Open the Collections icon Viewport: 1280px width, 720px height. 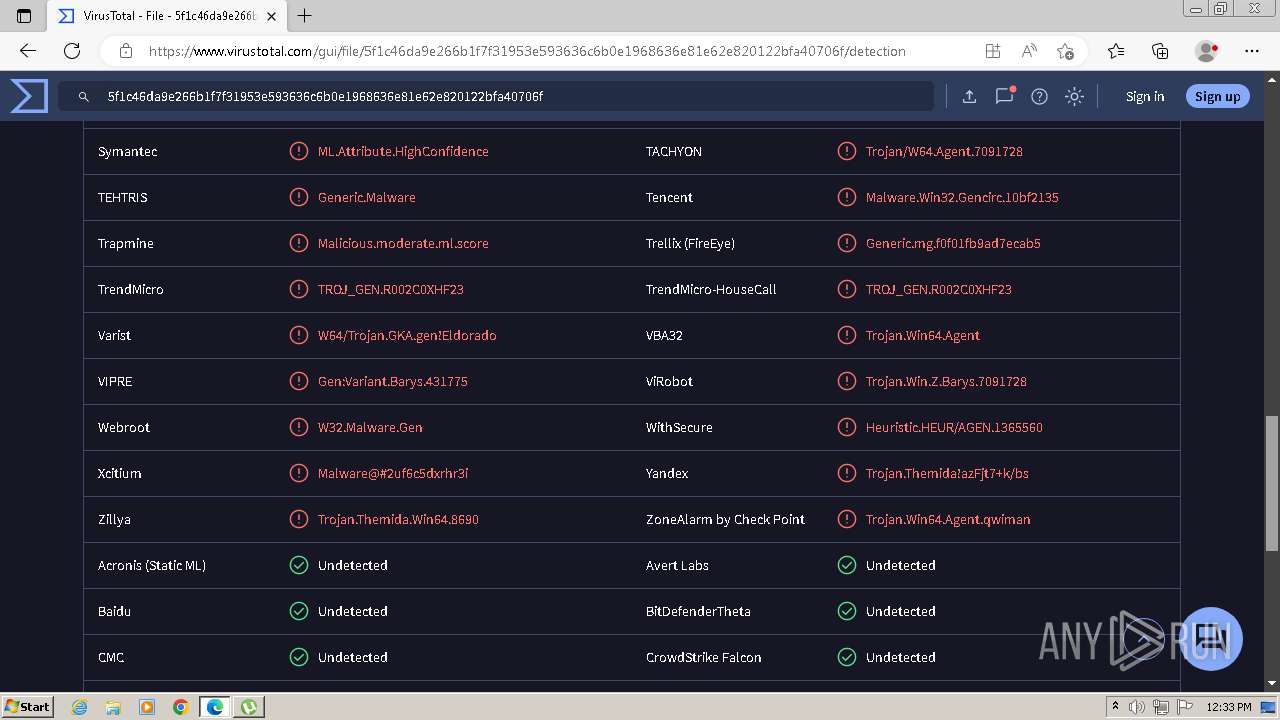click(1160, 51)
